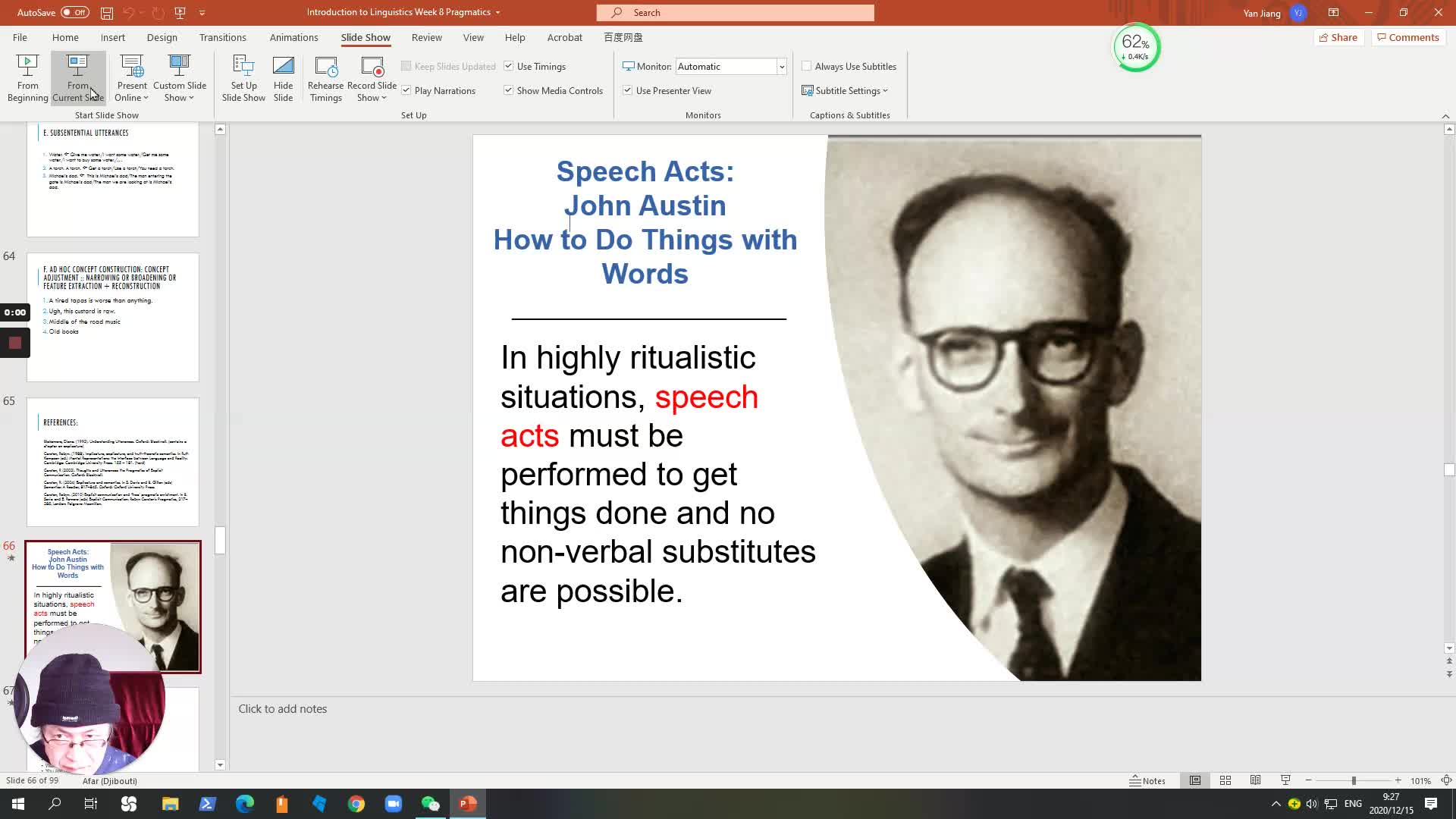
Task: Switch to the Review tab
Action: [x=427, y=37]
